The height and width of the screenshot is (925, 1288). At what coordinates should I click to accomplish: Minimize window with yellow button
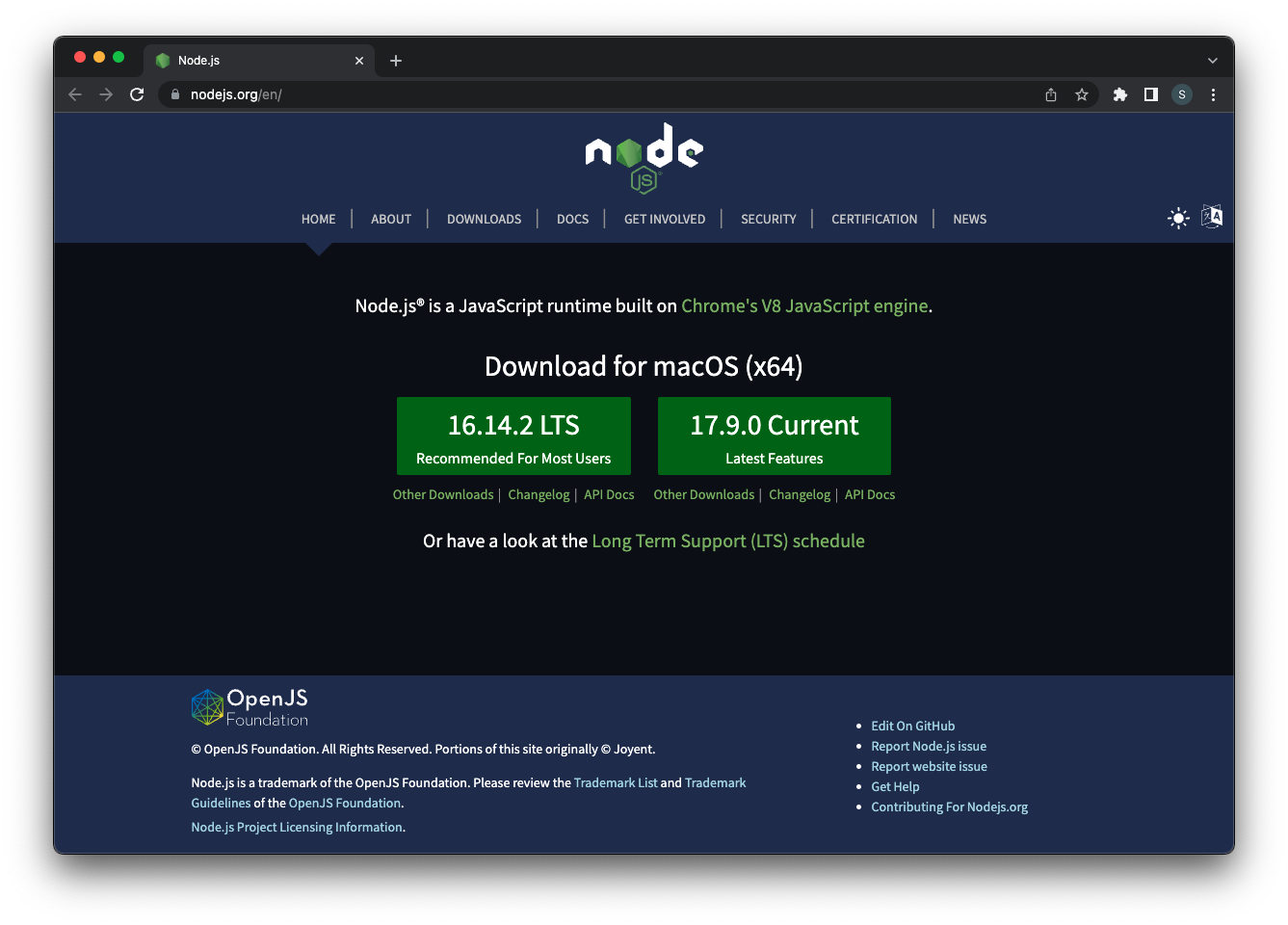(x=99, y=57)
